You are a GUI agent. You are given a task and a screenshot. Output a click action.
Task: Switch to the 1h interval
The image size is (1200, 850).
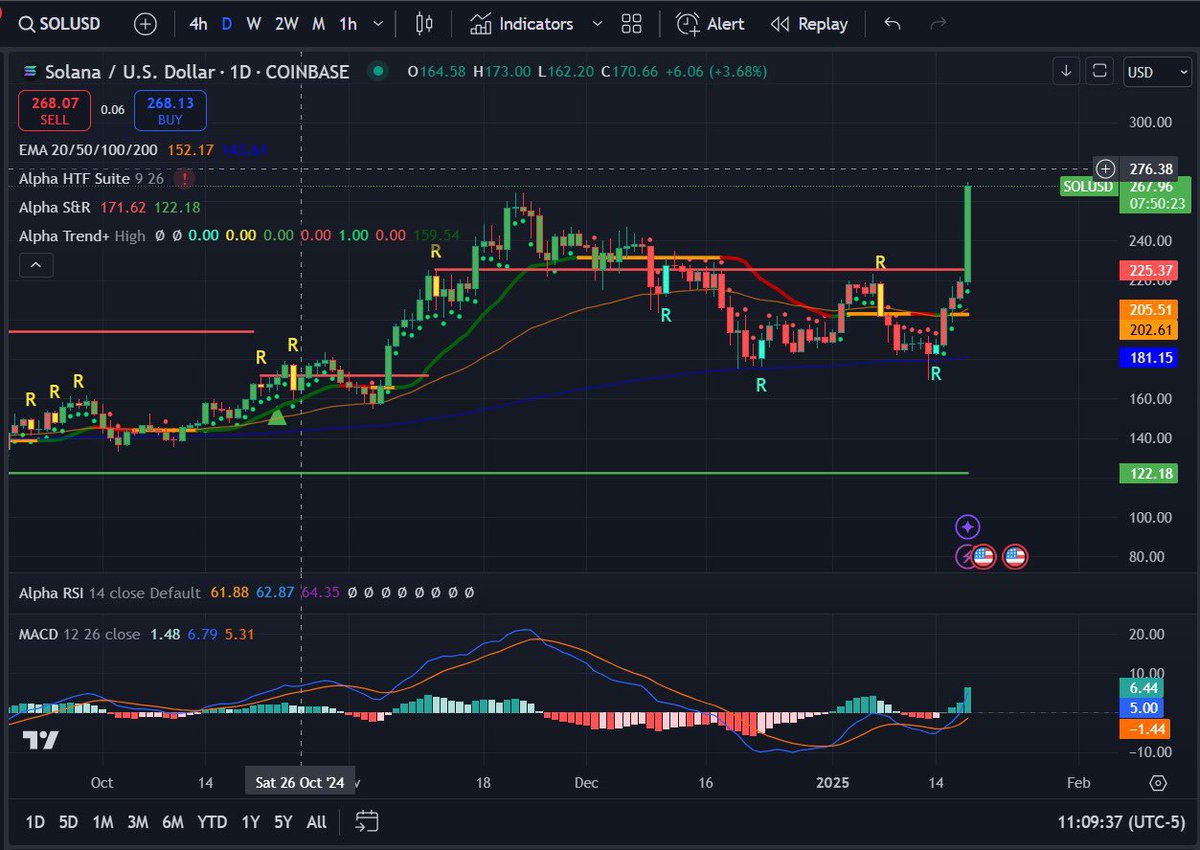(x=347, y=24)
